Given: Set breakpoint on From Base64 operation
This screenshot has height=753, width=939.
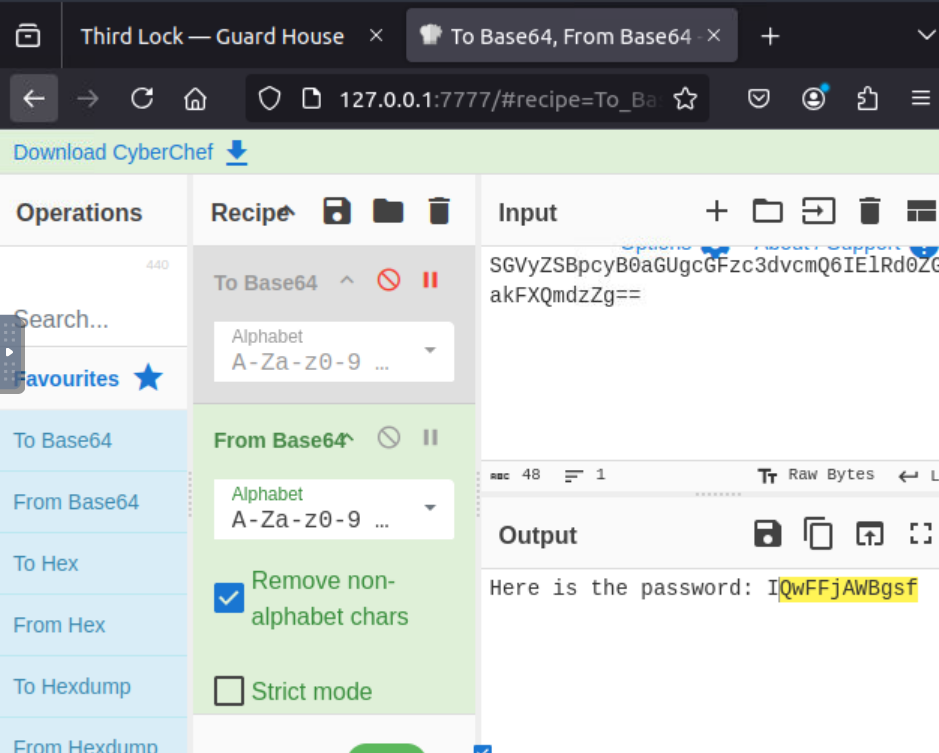Looking at the screenshot, I should coord(431,438).
